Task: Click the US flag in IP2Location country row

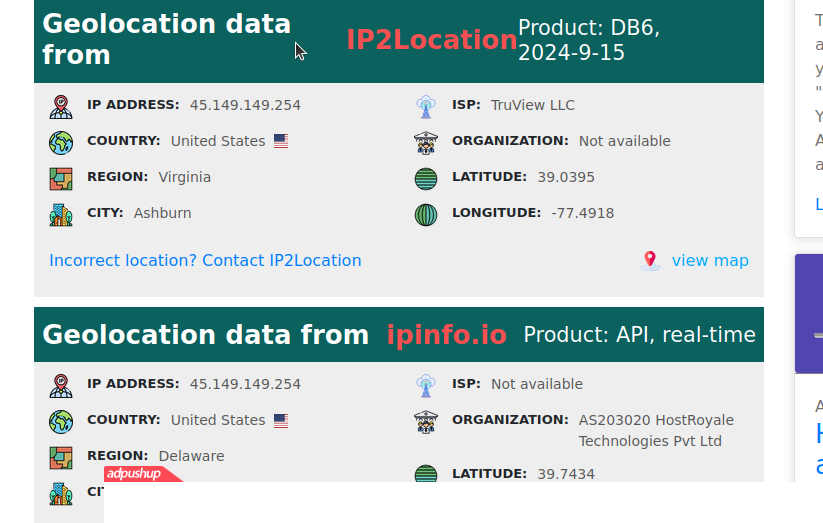Action: click(281, 141)
